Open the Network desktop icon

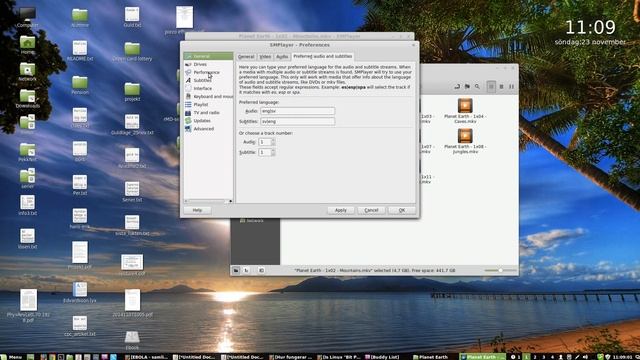(27, 72)
